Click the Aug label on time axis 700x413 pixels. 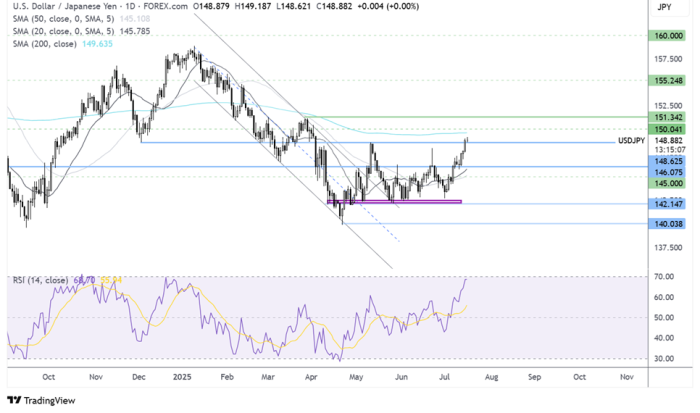[x=490, y=380]
